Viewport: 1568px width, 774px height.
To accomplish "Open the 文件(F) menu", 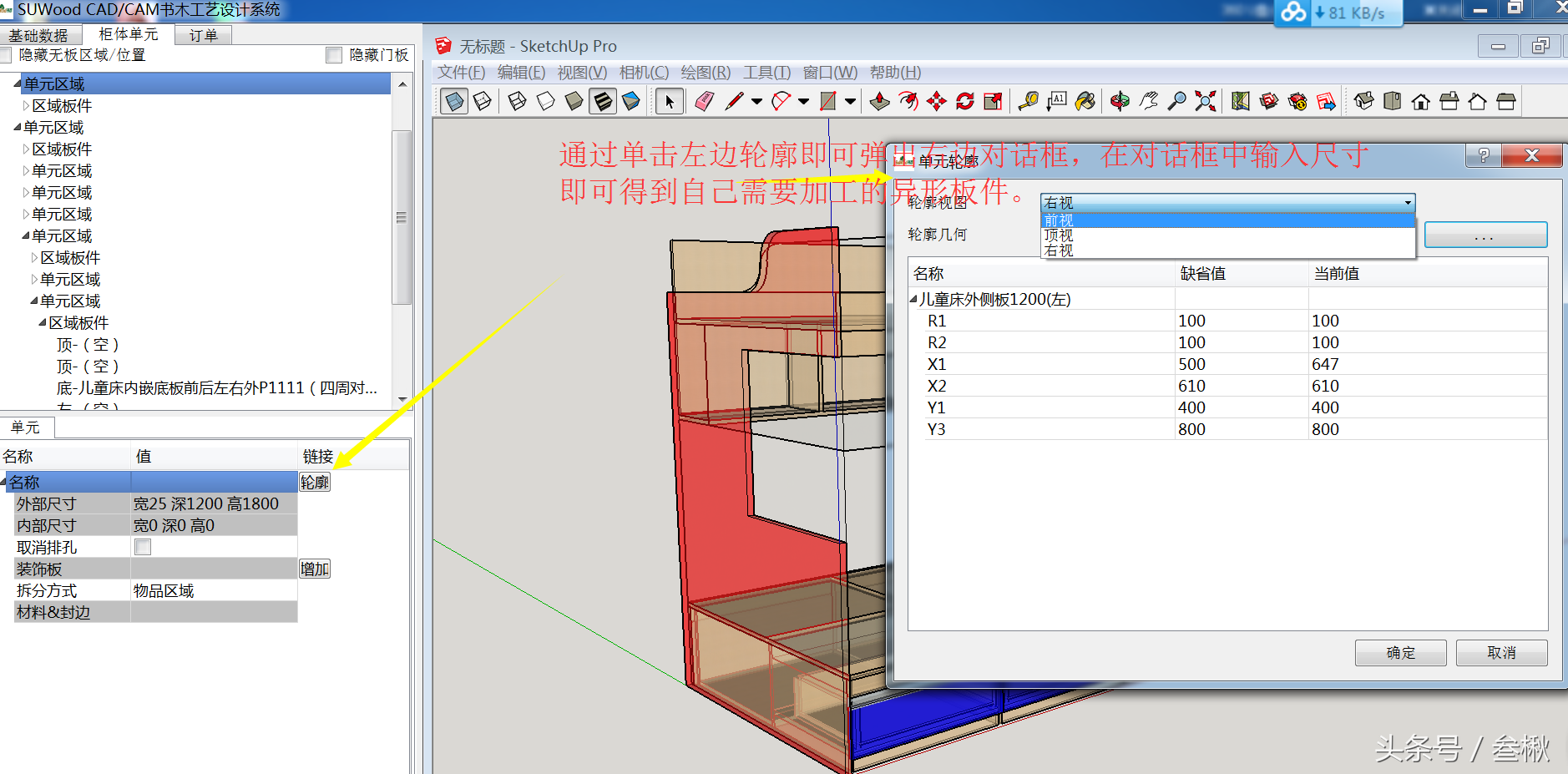I will point(461,73).
